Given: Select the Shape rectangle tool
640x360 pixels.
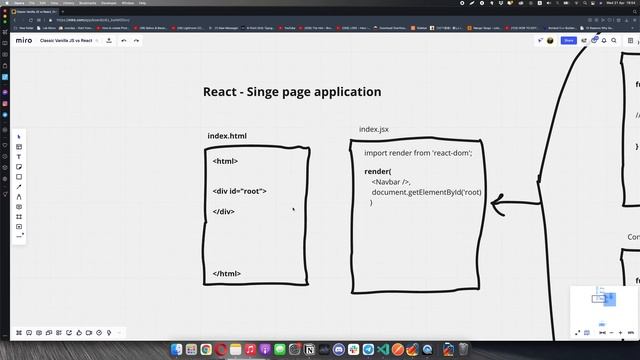Looking at the screenshot, I should (x=19, y=177).
